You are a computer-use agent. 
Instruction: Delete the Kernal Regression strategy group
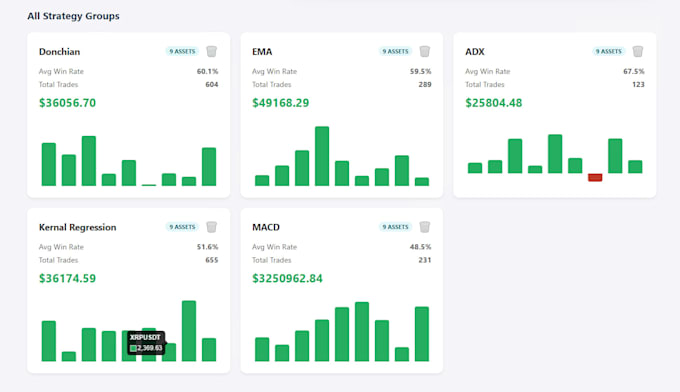(x=211, y=227)
